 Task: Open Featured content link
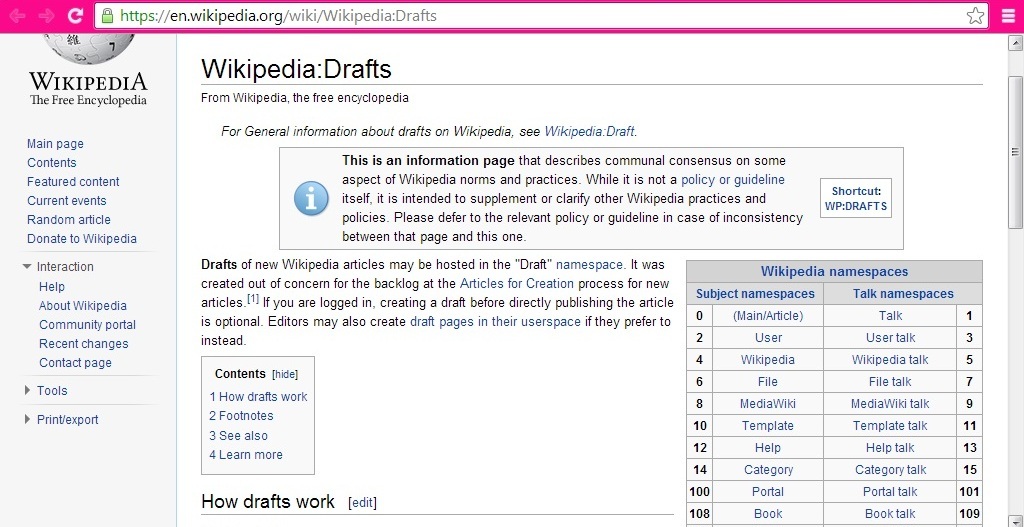pos(73,182)
